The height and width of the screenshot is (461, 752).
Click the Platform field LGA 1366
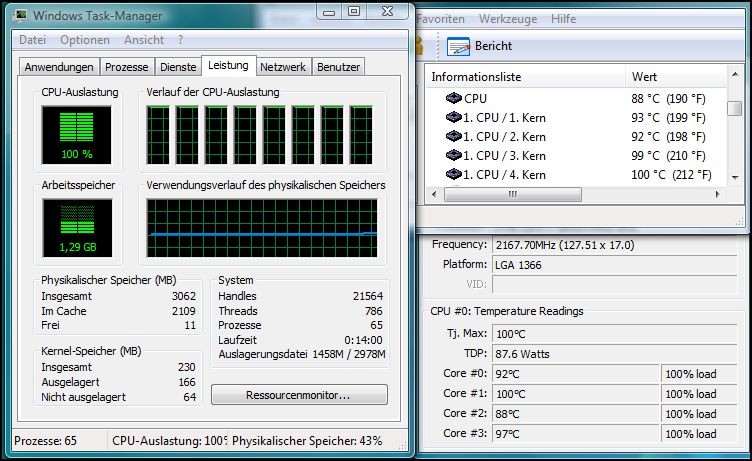[x=614, y=265]
